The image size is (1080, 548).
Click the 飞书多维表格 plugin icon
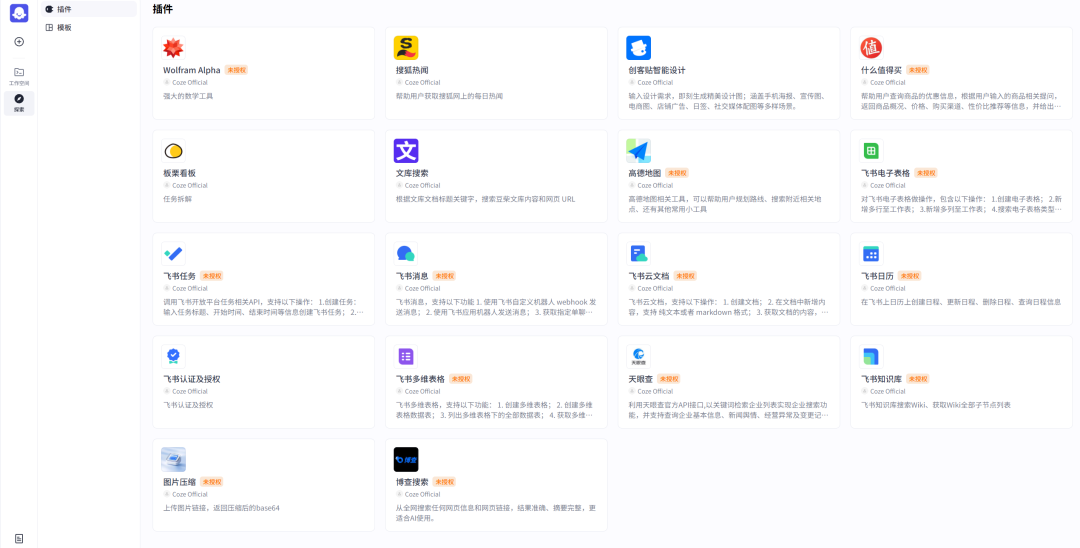[x=406, y=357]
